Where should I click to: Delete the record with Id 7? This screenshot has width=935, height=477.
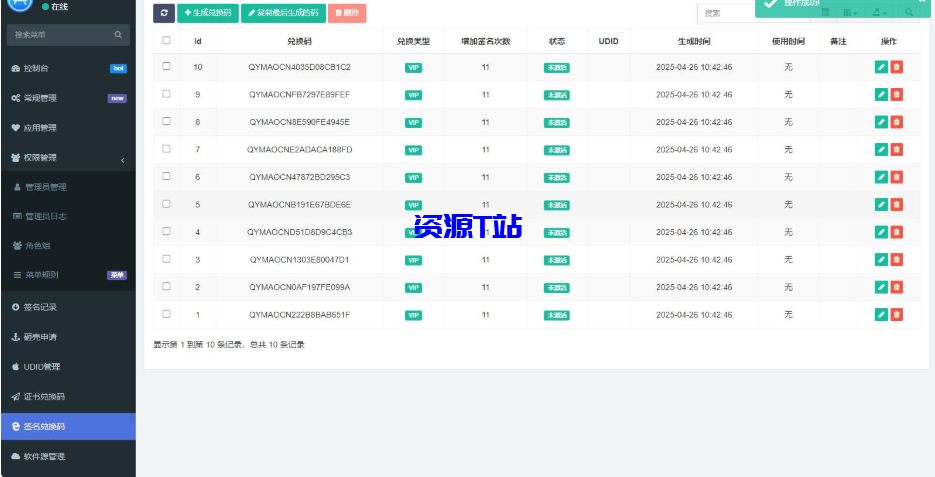(896, 149)
